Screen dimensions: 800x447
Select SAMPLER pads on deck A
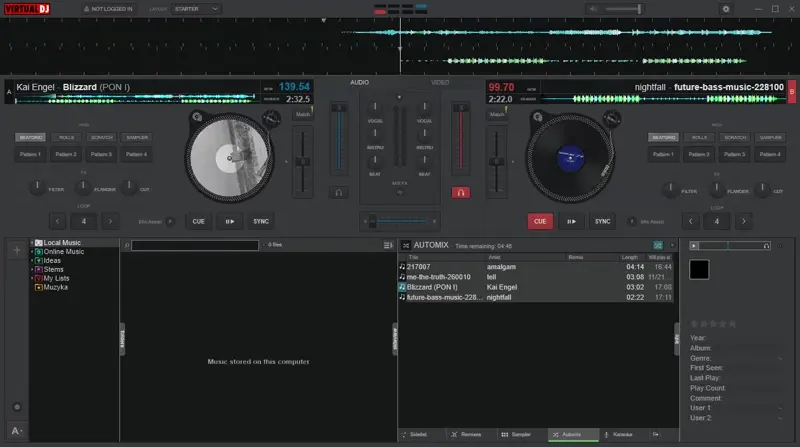click(x=137, y=137)
